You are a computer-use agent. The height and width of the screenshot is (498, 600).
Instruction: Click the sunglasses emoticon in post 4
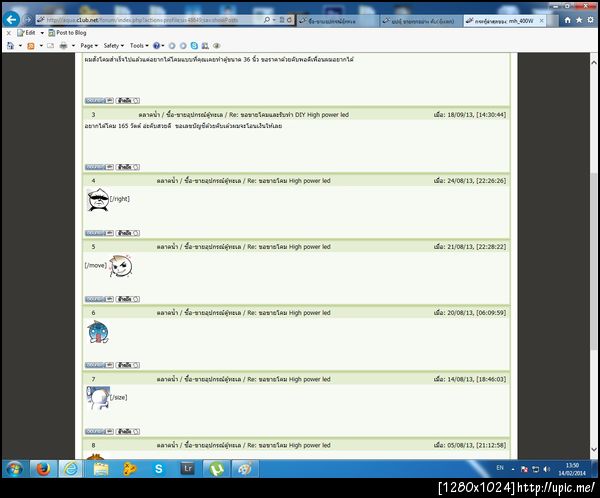[x=98, y=199]
